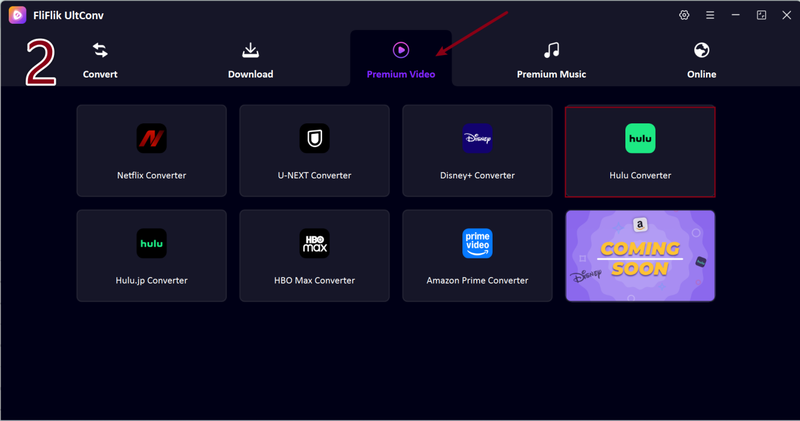The height and width of the screenshot is (421, 800).
Task: Minimize the FliFlik UltConv window
Action: click(735, 15)
